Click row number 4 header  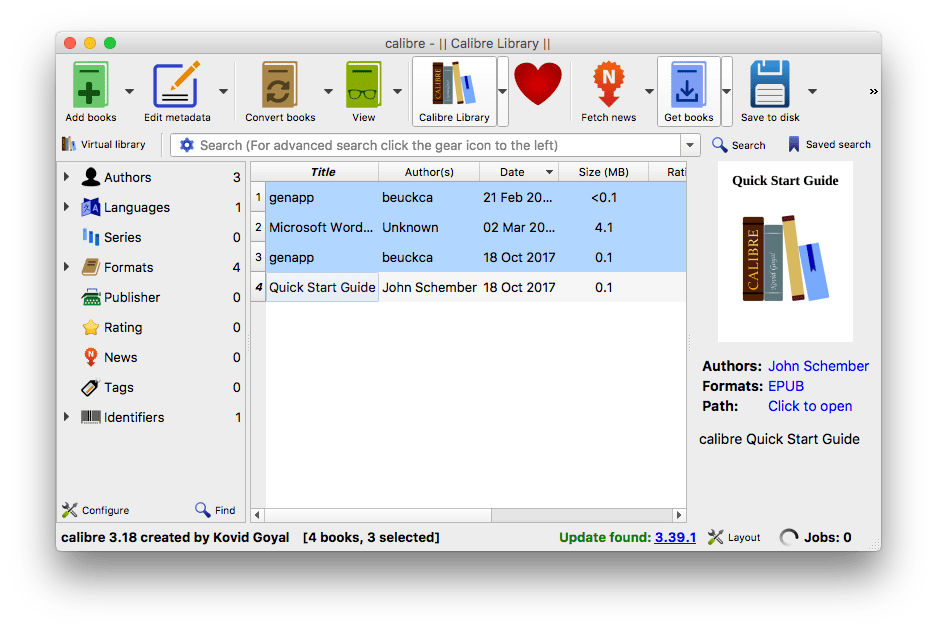click(x=258, y=287)
